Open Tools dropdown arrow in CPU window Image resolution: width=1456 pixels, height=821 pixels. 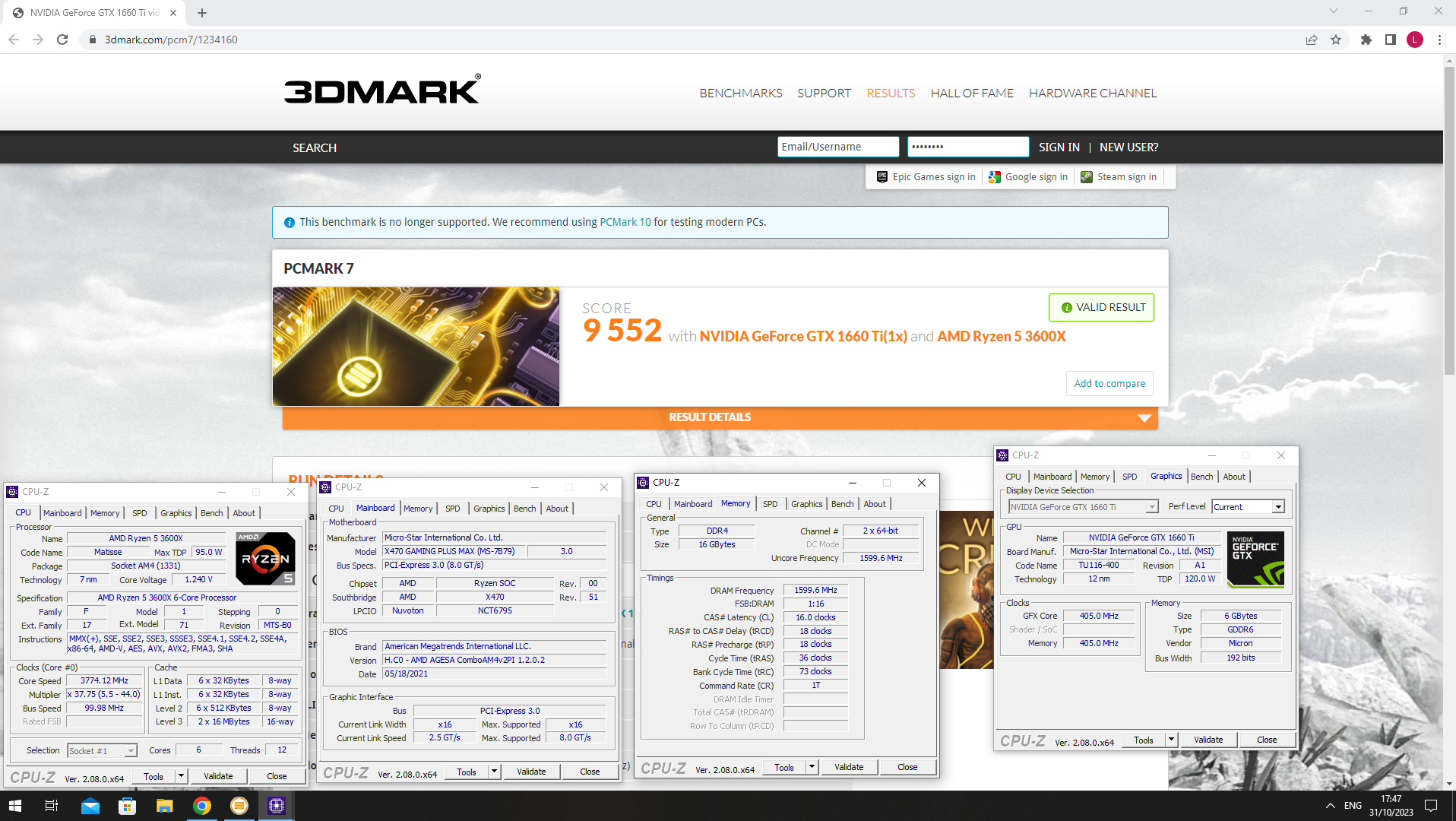181,776
